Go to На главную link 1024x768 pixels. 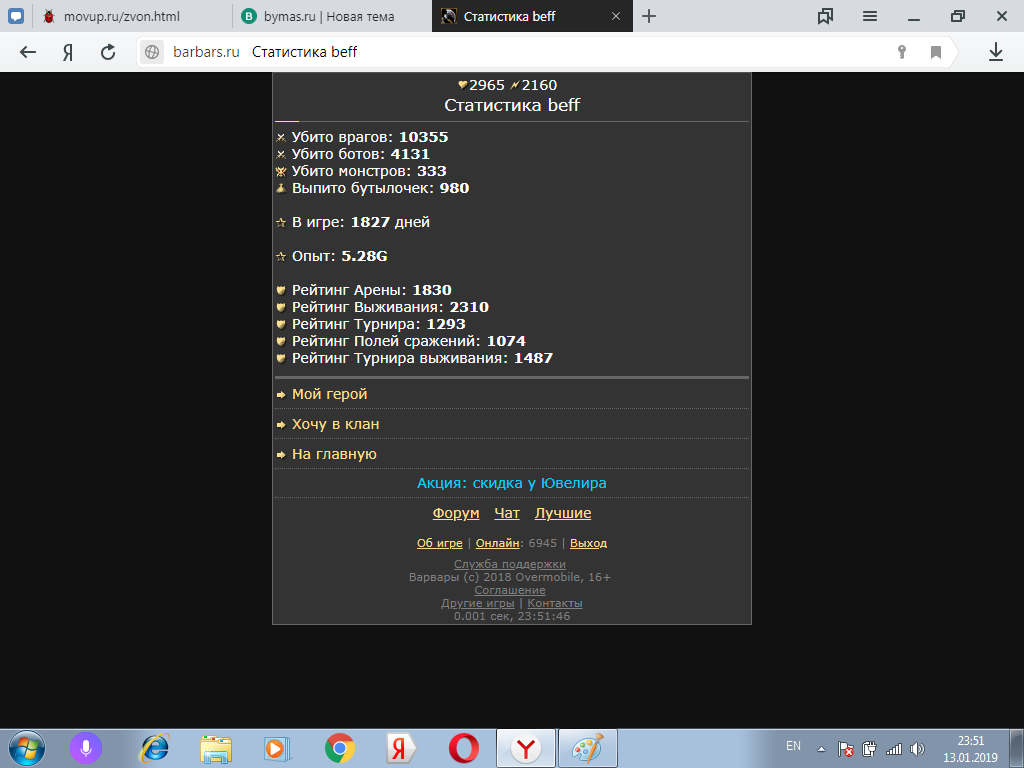(334, 454)
